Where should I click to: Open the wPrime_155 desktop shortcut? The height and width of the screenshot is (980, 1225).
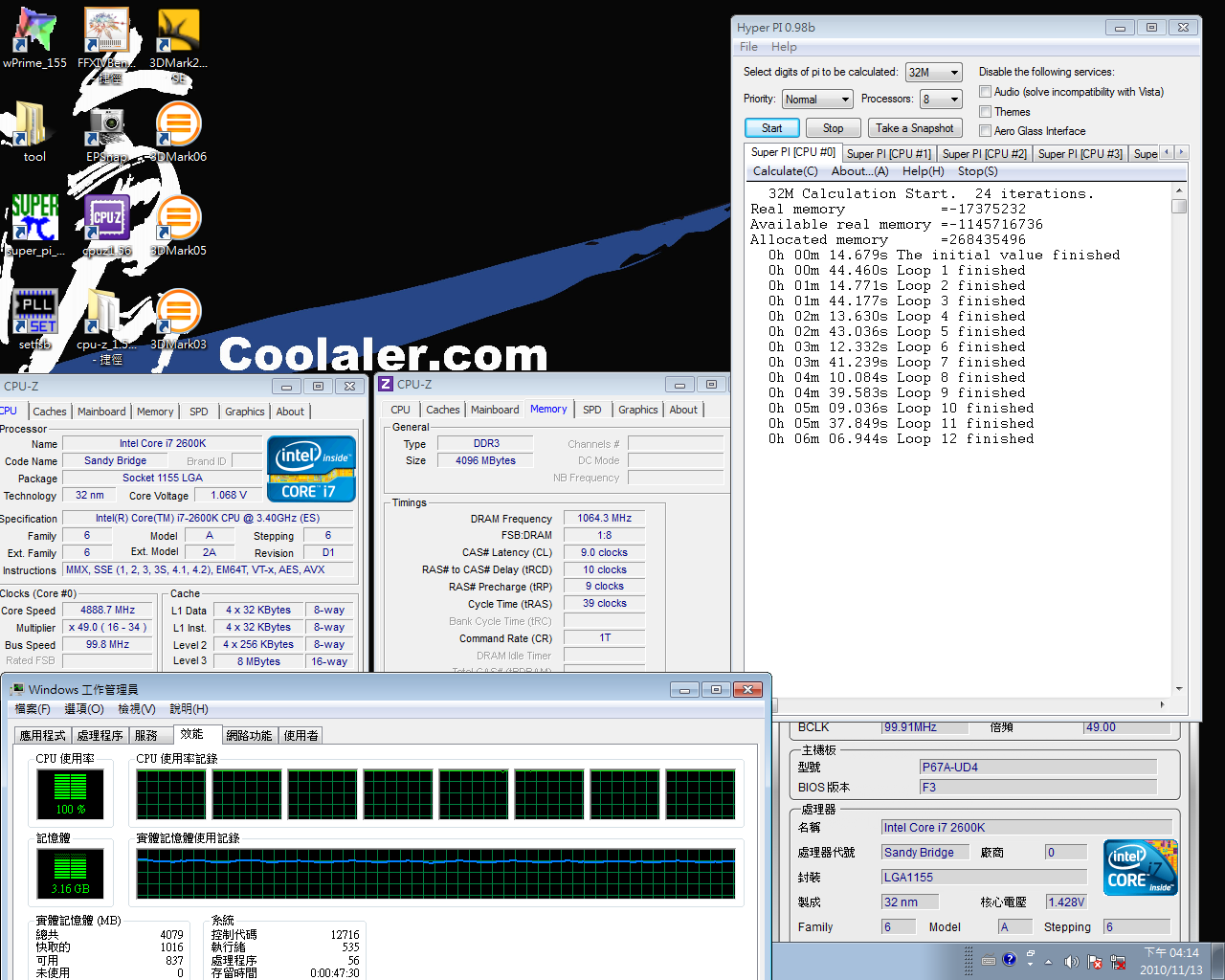coord(34,38)
